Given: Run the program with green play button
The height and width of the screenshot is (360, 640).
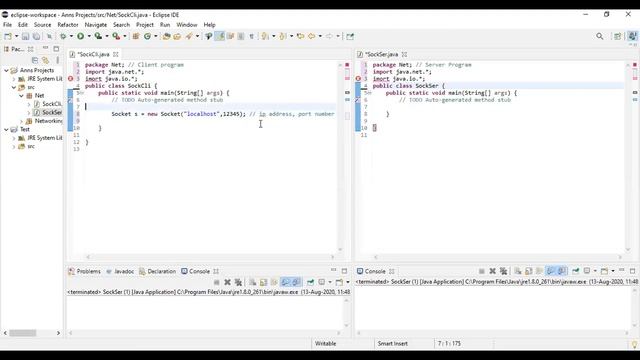Looking at the screenshot, I should tap(80, 36).
